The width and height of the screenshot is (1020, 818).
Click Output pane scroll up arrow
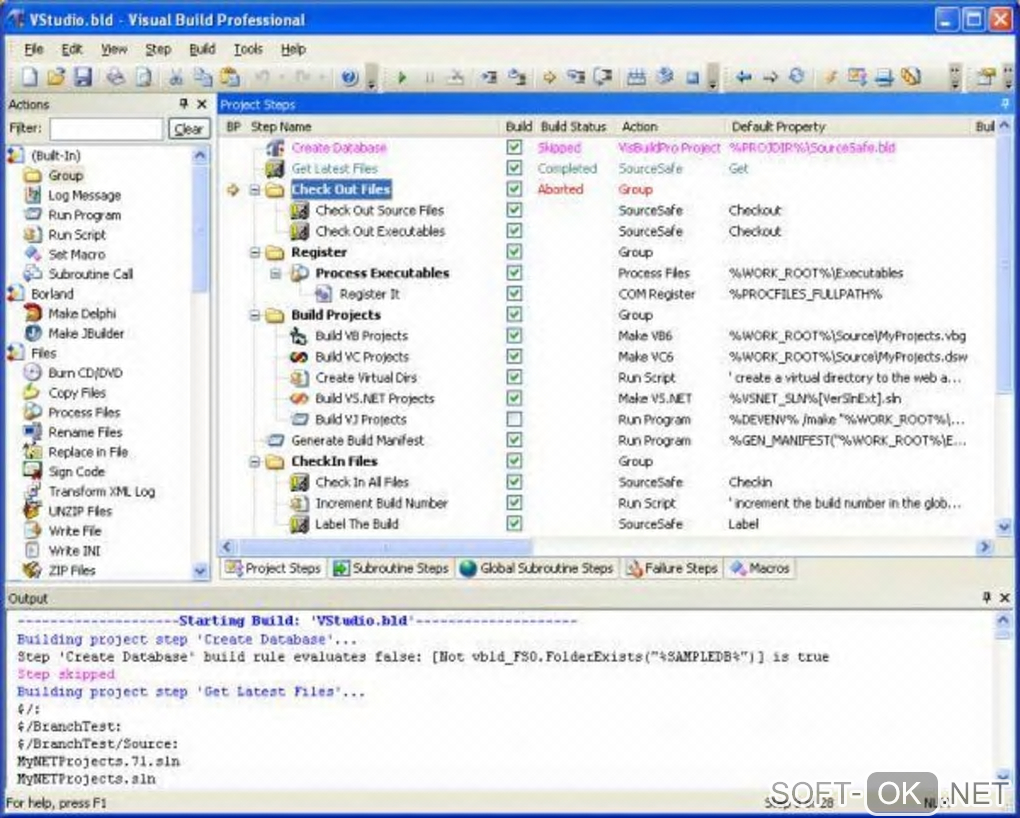1004,620
